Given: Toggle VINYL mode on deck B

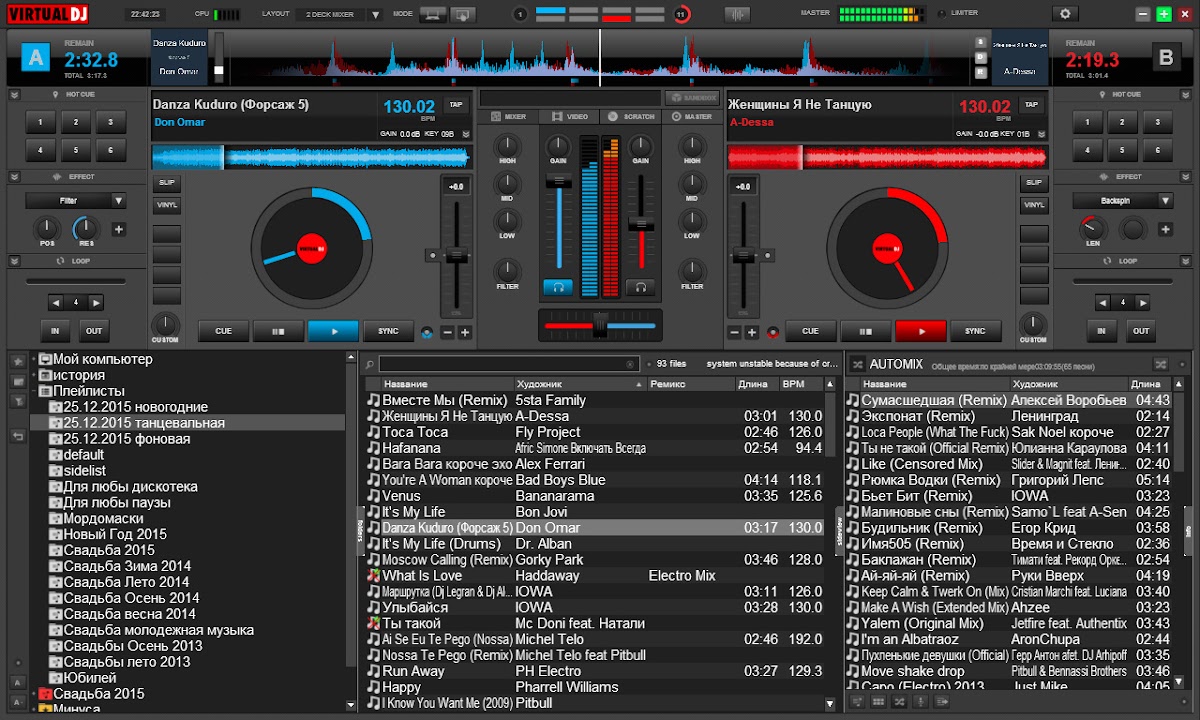Looking at the screenshot, I should [x=1034, y=205].
